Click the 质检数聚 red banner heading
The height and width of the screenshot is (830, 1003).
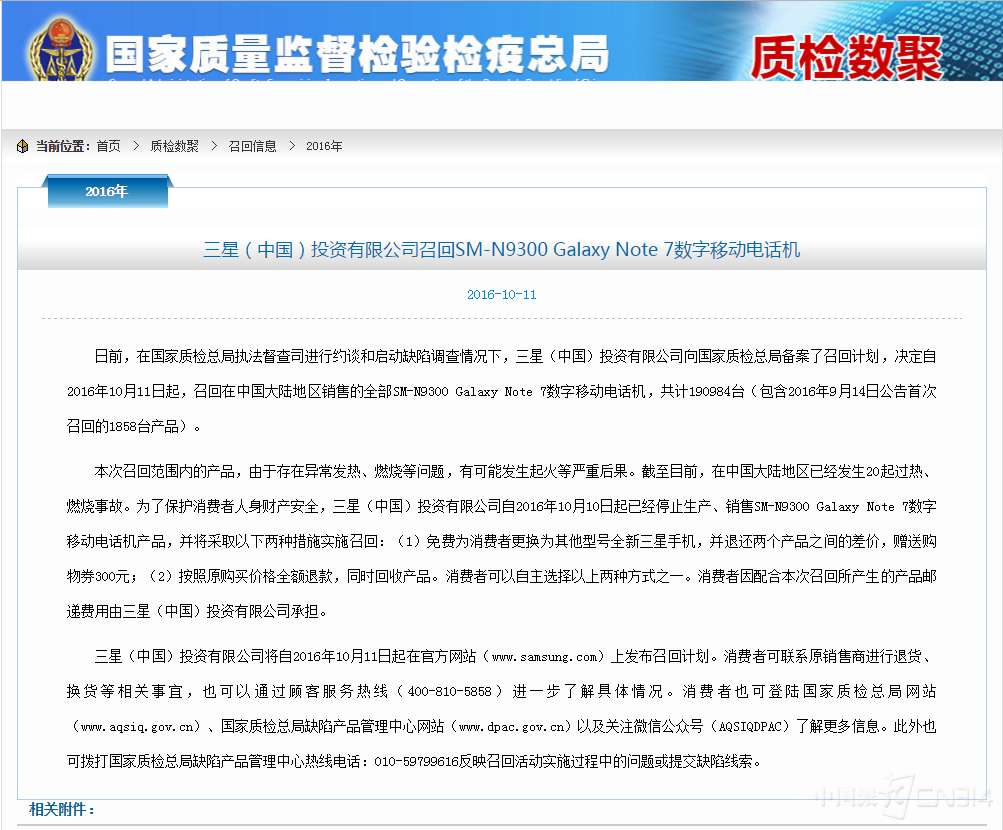846,58
